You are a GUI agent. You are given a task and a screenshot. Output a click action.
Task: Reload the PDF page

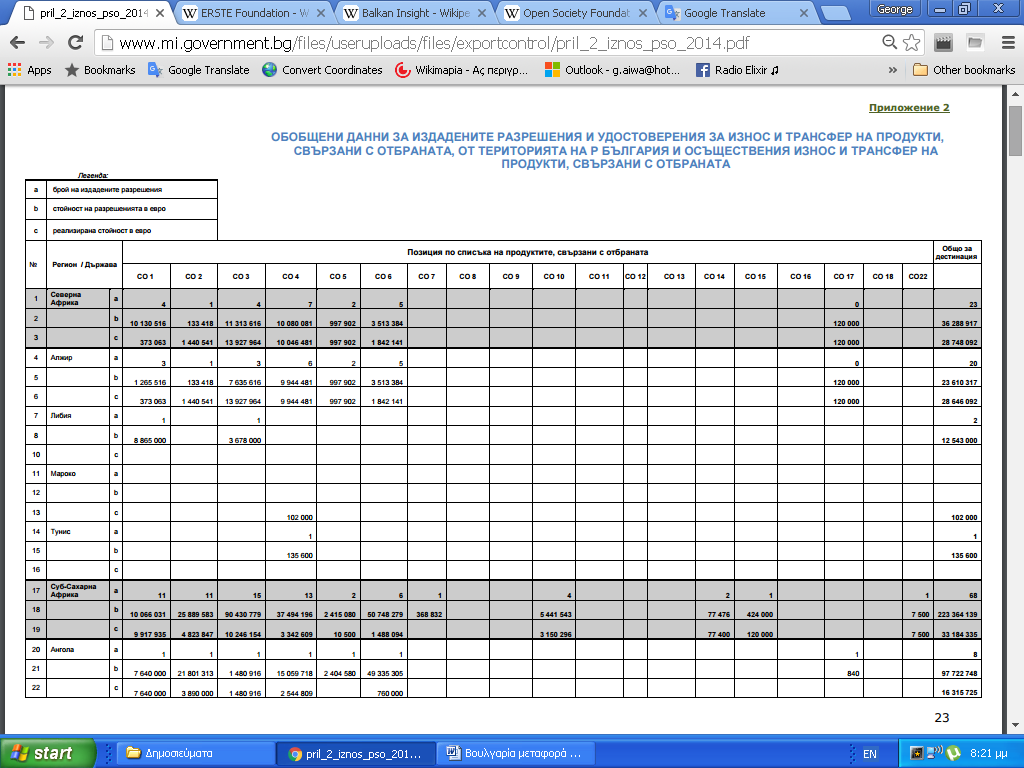tap(76, 43)
